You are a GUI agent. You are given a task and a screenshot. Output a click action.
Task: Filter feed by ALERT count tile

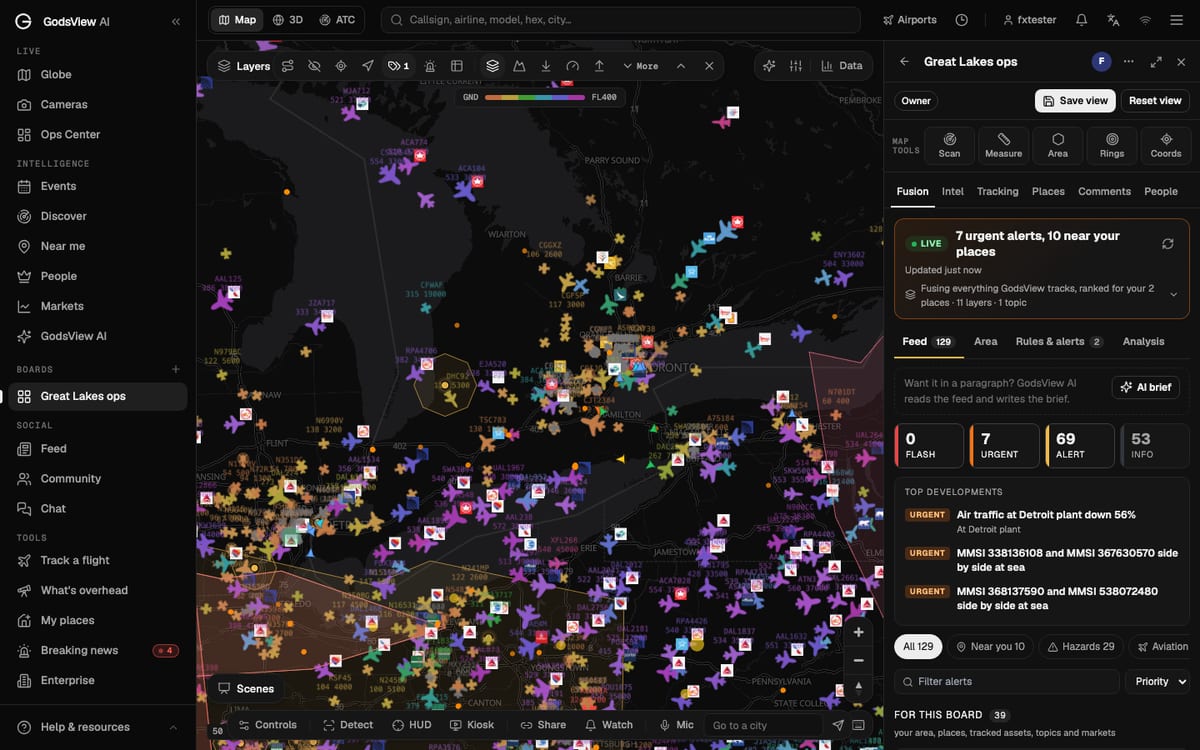(1080, 446)
